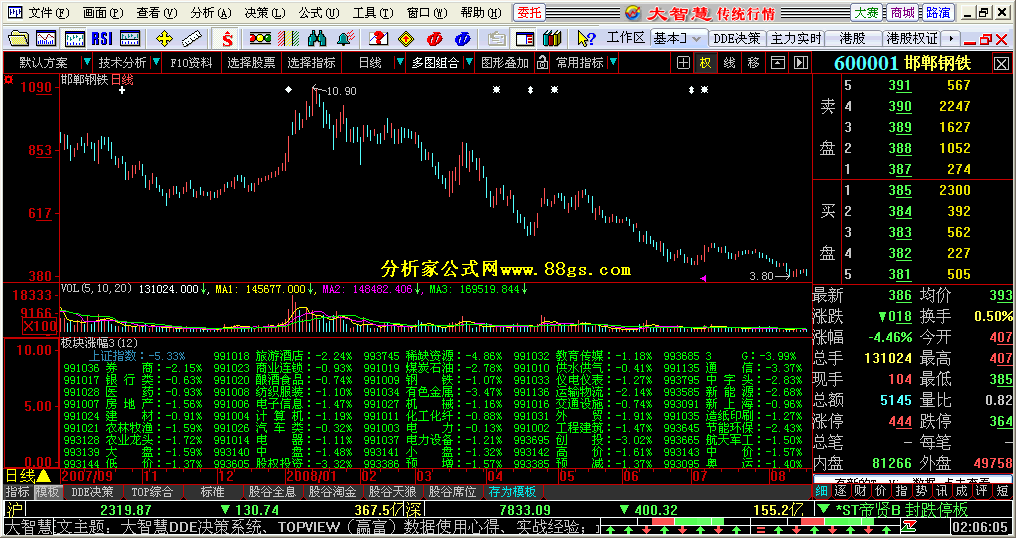Image resolution: width=1016 pixels, height=538 pixels.
Task: Expand the 日线 yellow triangle at bottom-left
Action: point(42,476)
